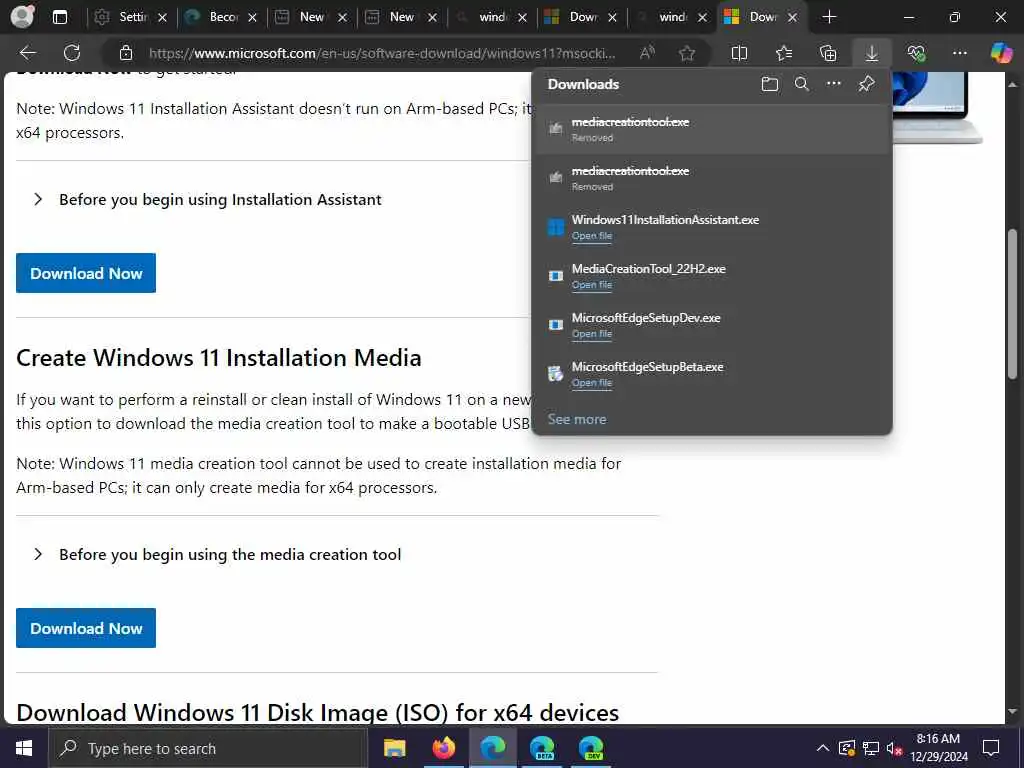Open file MicrosoftEdgeSetupBeta.exe
Viewport: 1024px width, 768px height.
(x=592, y=383)
